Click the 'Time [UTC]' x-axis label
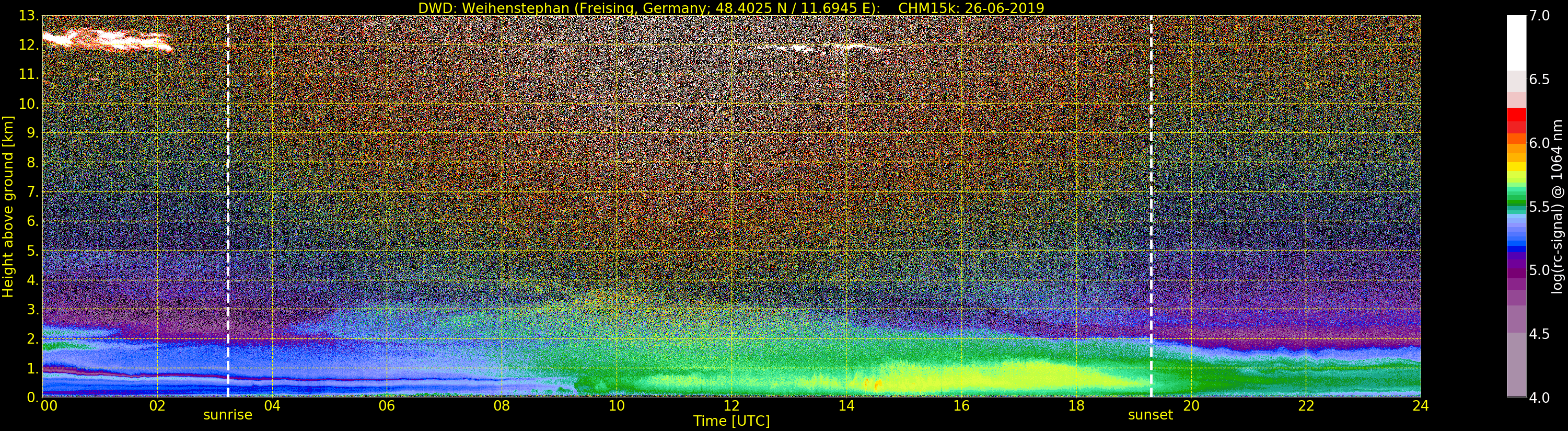 [731, 421]
